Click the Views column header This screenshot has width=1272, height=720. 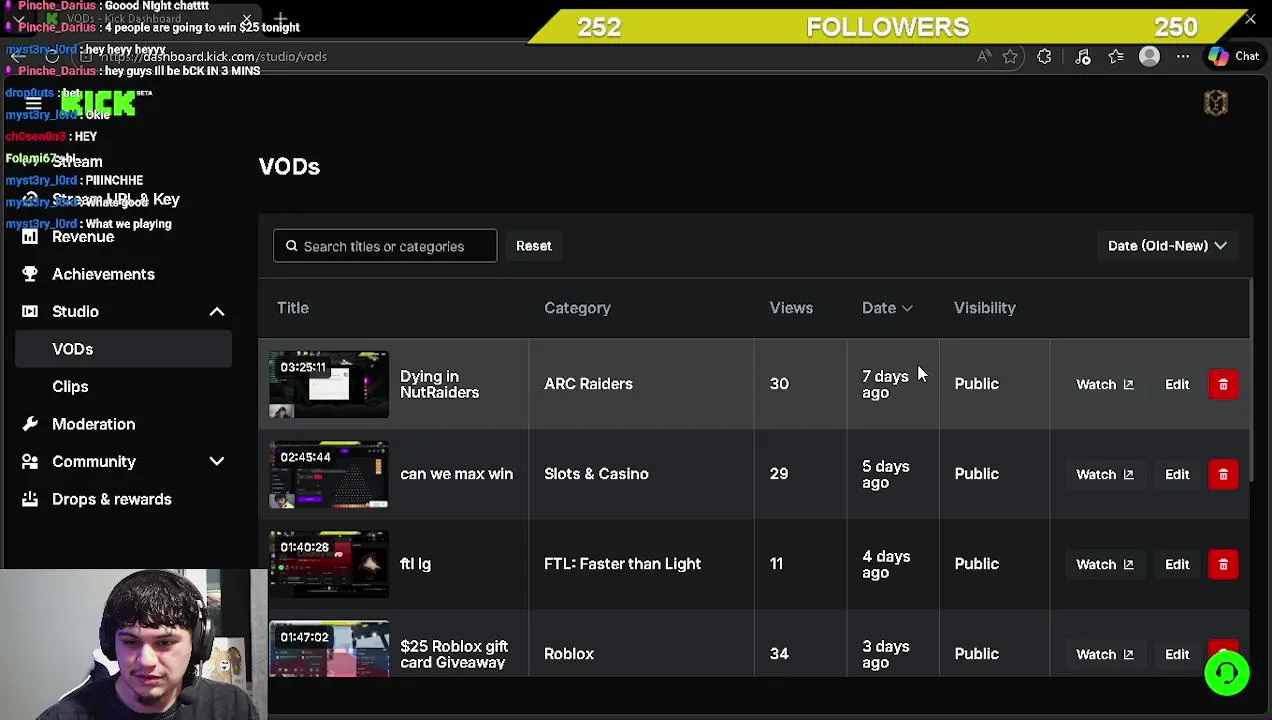(791, 308)
